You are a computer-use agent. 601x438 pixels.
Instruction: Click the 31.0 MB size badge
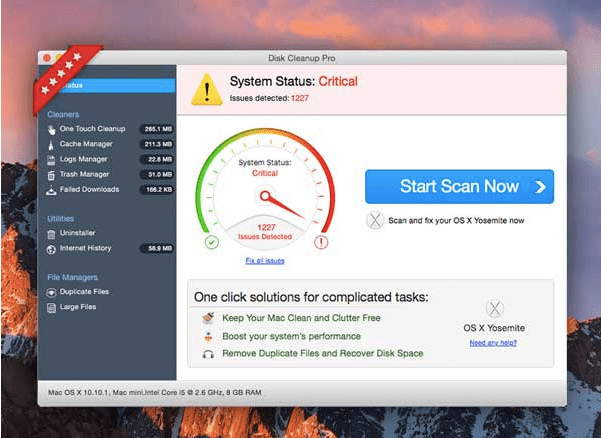[159, 175]
